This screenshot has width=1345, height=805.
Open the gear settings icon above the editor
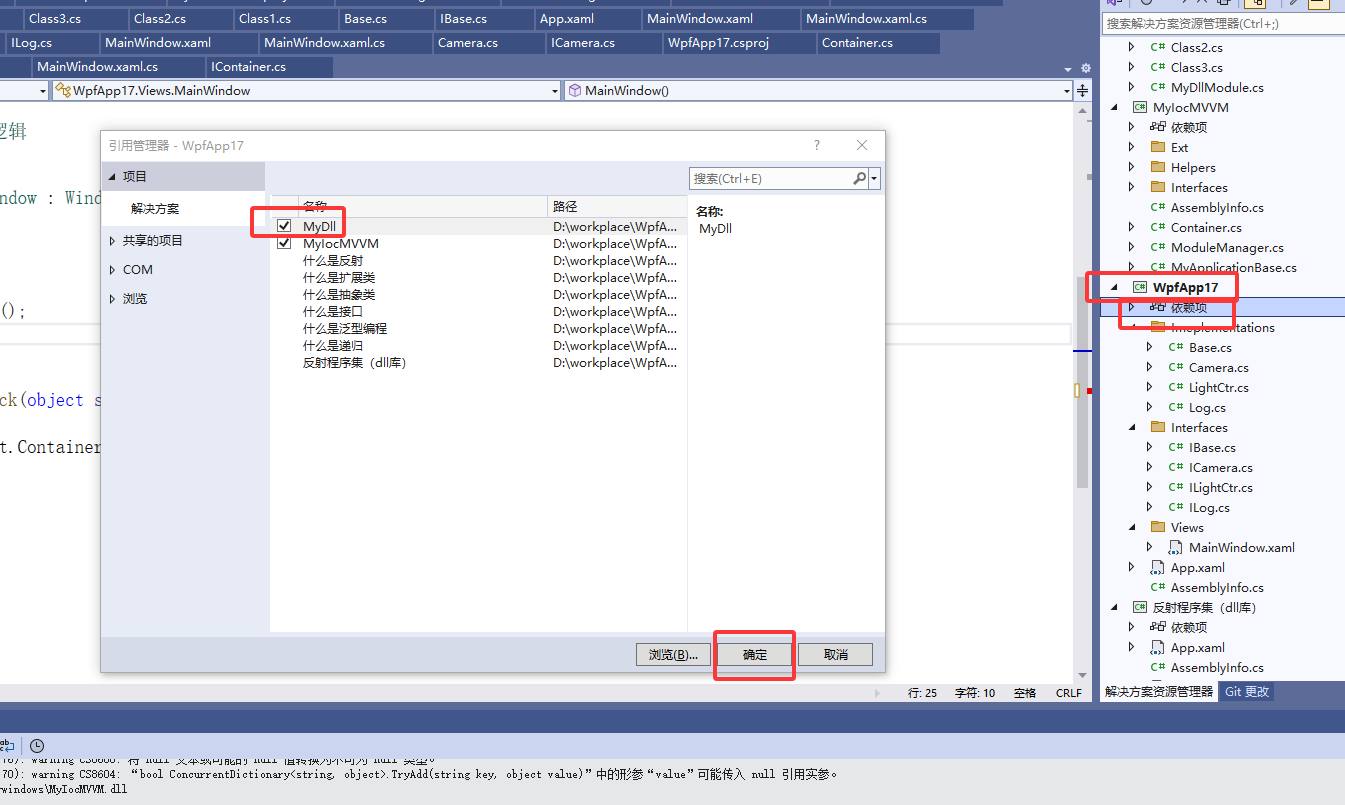1086,67
